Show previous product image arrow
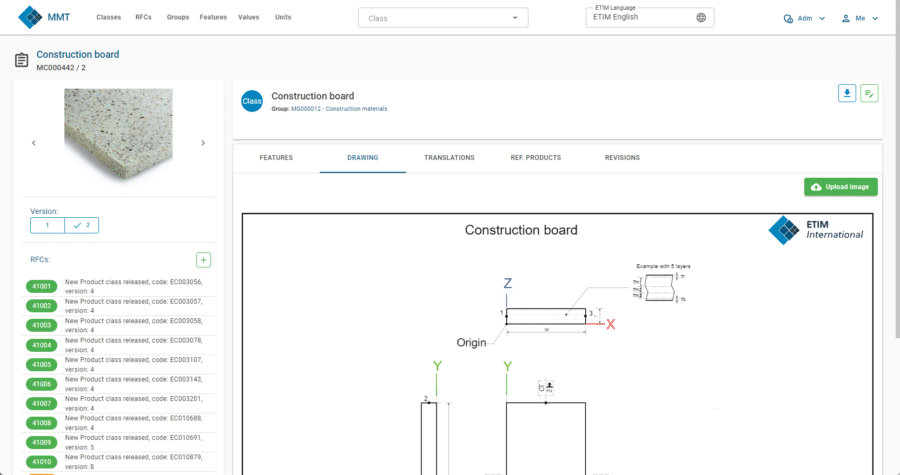 tap(34, 143)
